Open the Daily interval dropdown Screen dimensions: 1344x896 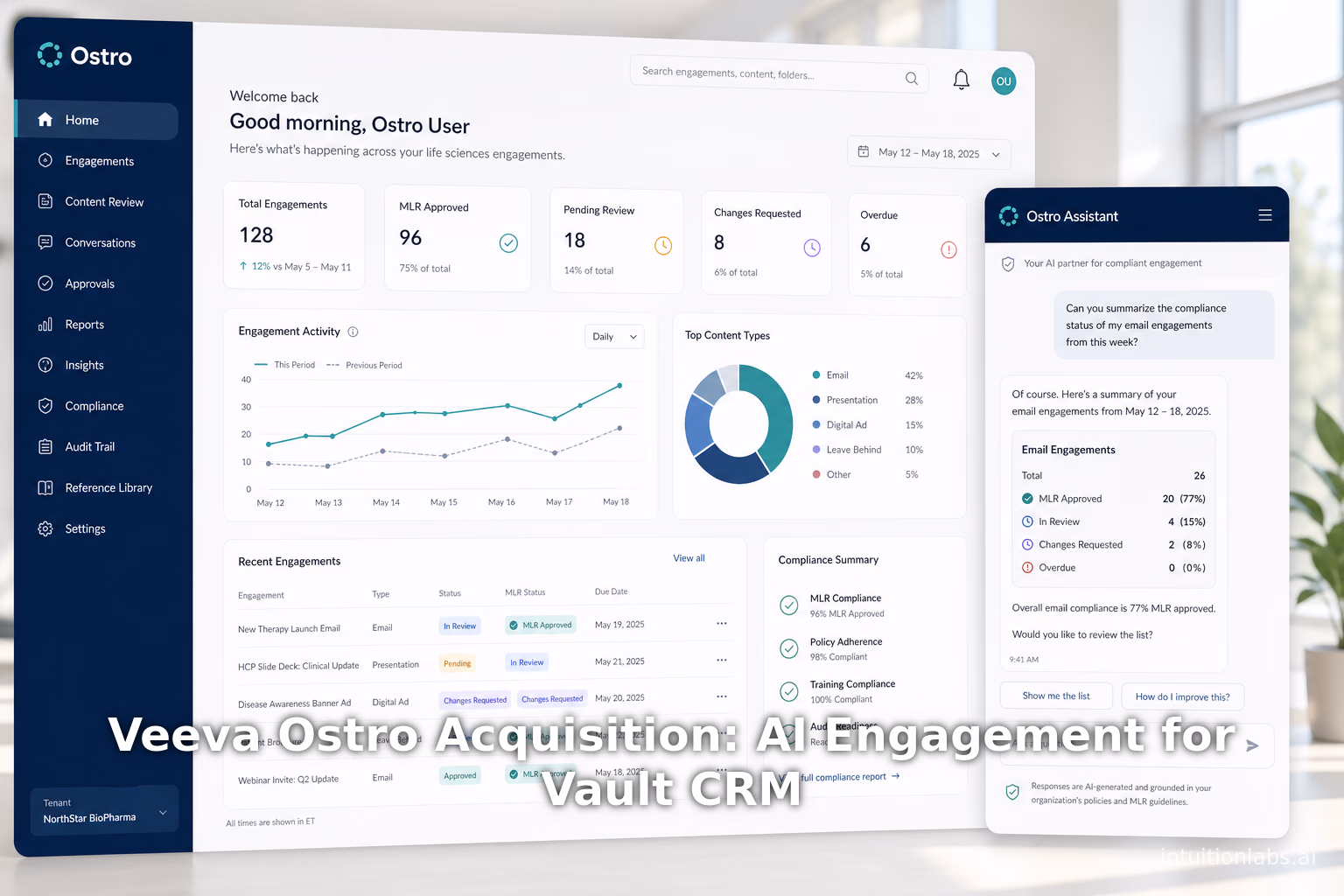click(614, 337)
